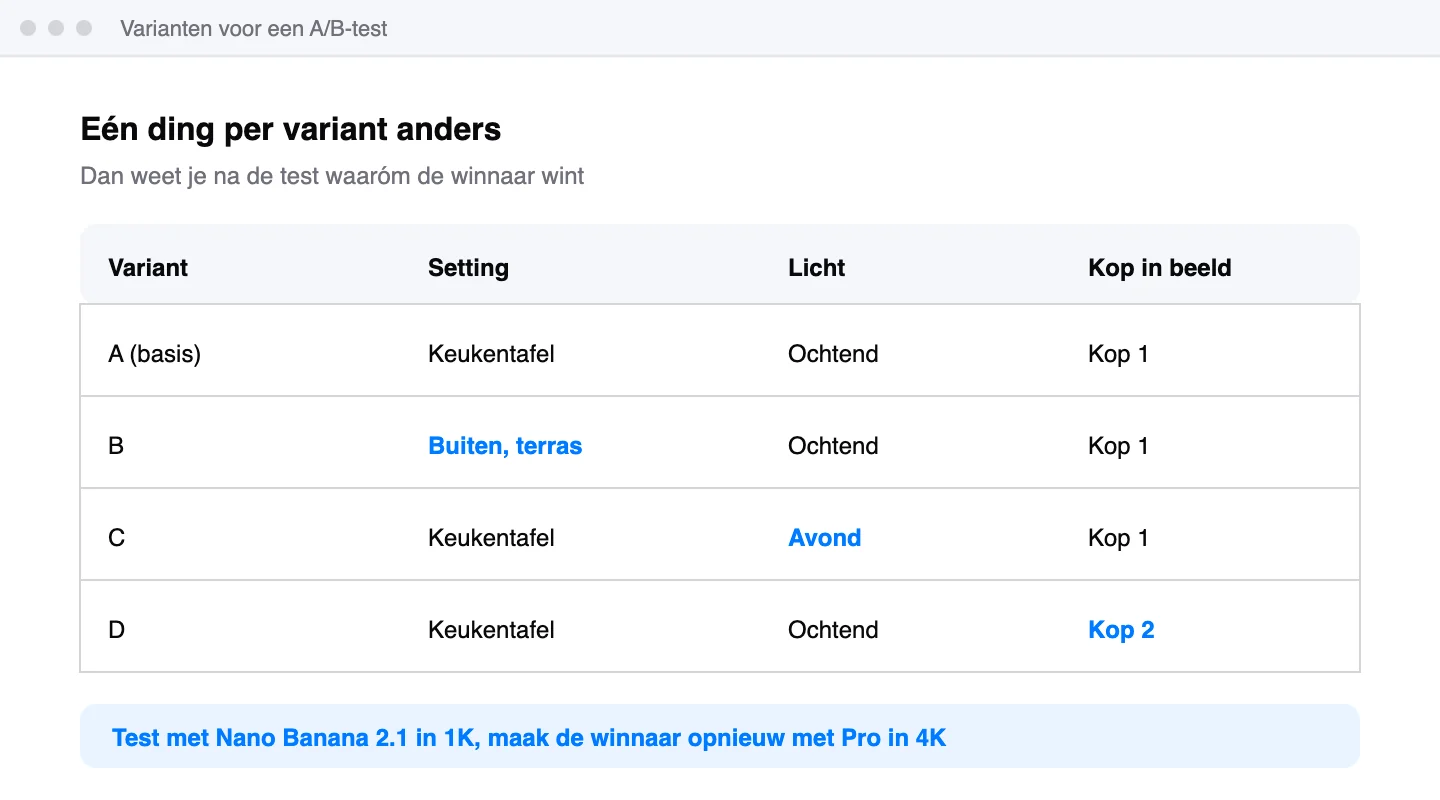
Task: Click the first gray window control dot
Action: coord(28,28)
